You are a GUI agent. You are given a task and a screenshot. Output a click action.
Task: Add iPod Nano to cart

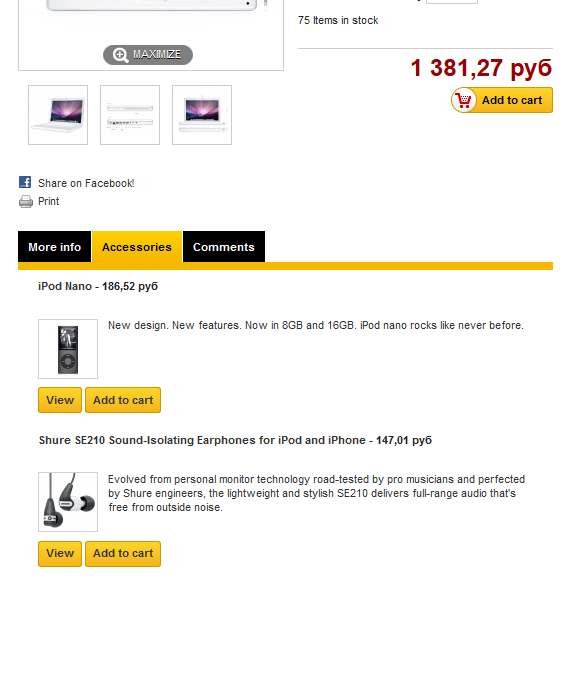coord(123,400)
